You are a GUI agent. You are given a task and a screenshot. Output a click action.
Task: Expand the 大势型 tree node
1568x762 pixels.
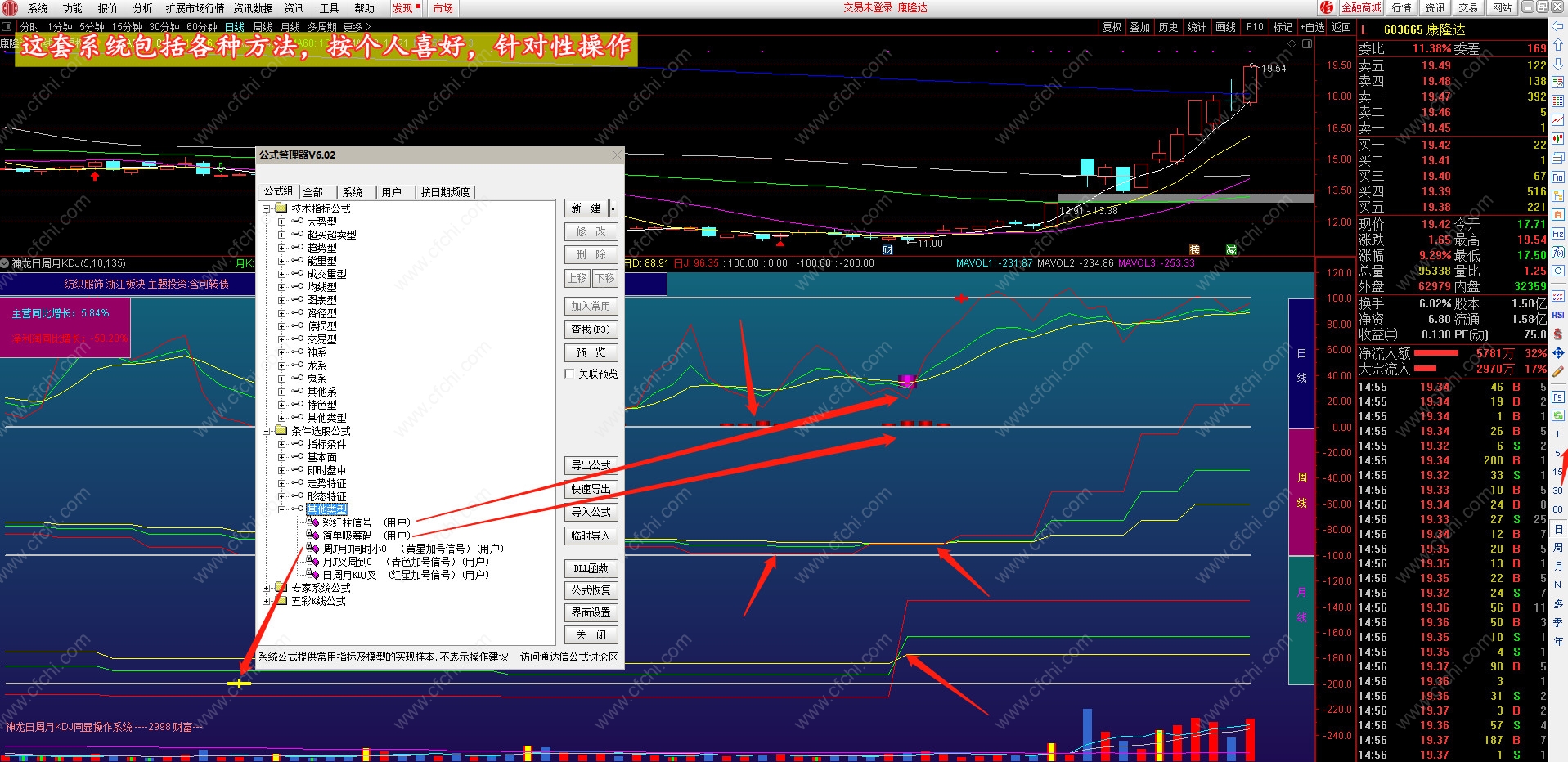point(281,222)
